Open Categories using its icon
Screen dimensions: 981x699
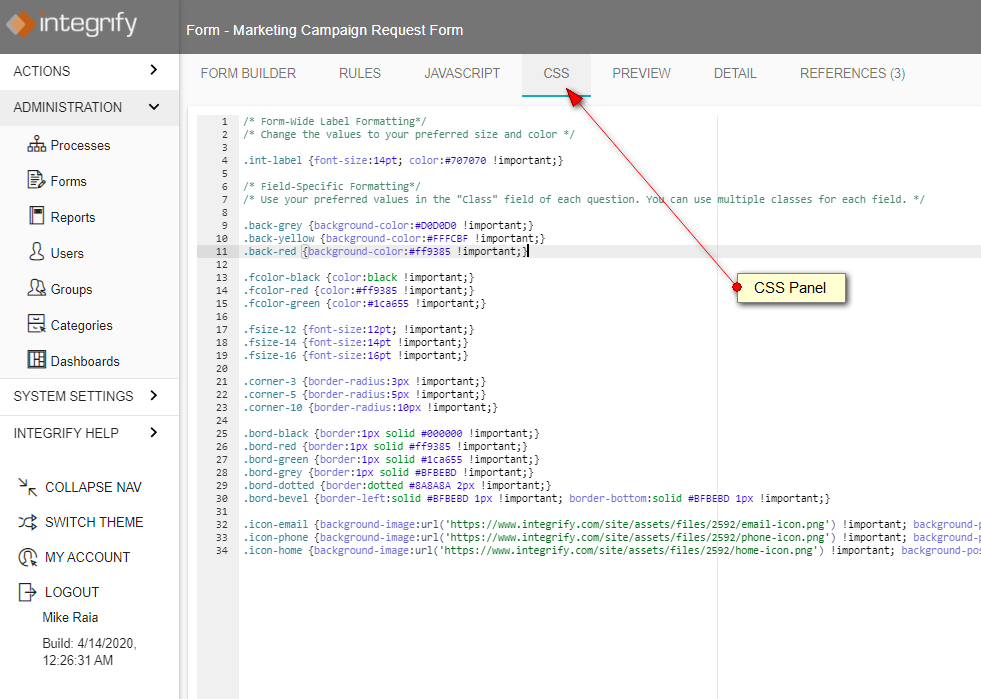(37, 325)
